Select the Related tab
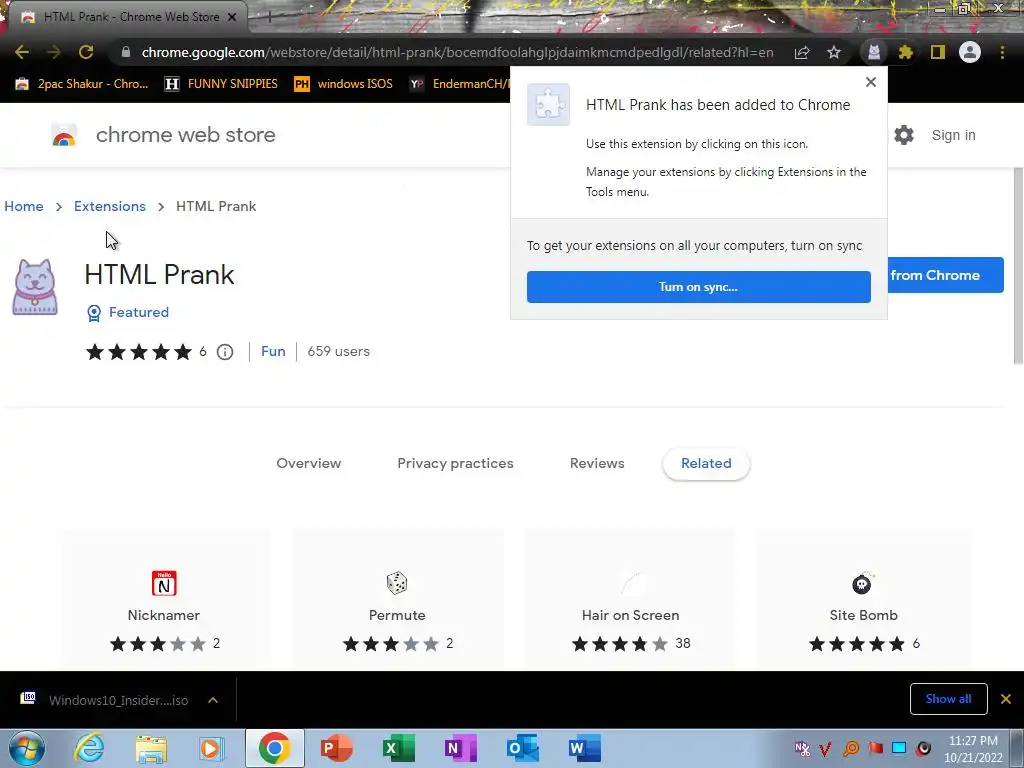 coord(706,464)
